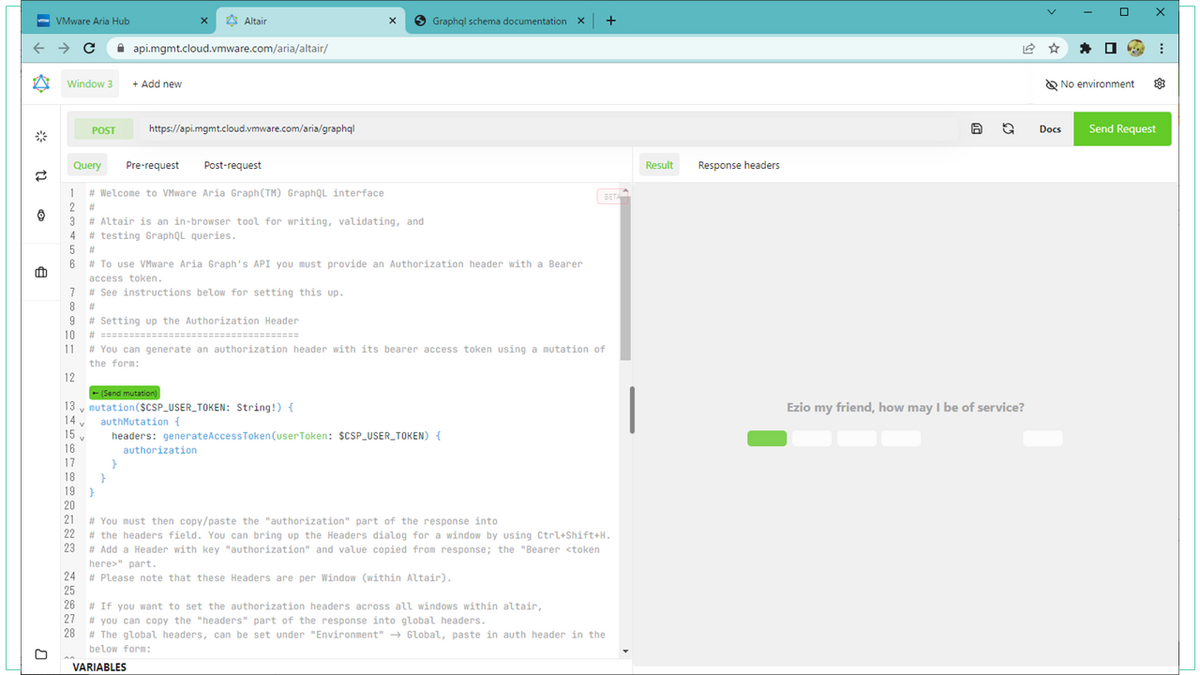This screenshot has width=1200, height=675.
Task: Select the Window 3 tab
Action: (x=90, y=84)
